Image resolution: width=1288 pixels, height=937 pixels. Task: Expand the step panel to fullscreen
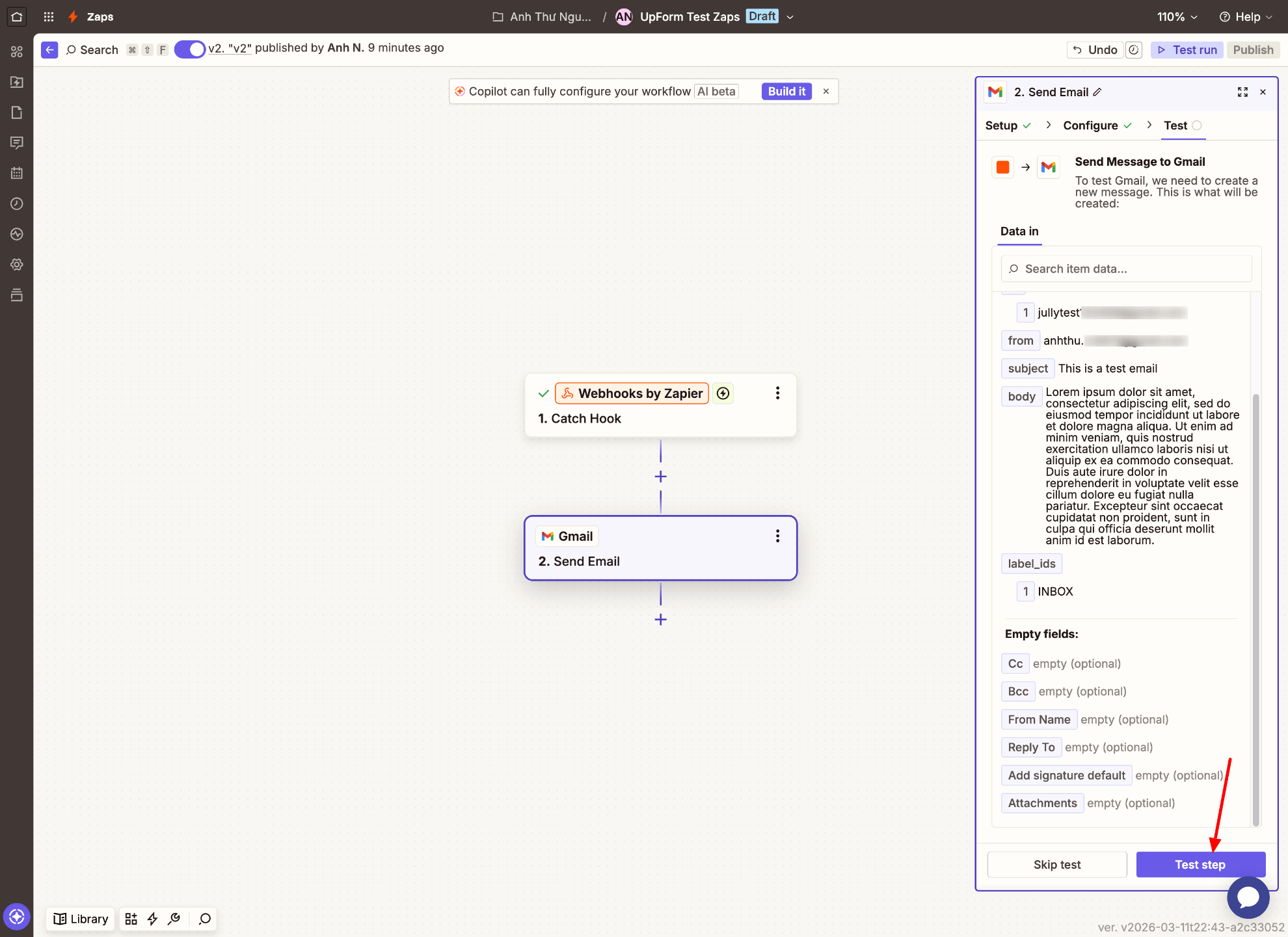(1242, 92)
